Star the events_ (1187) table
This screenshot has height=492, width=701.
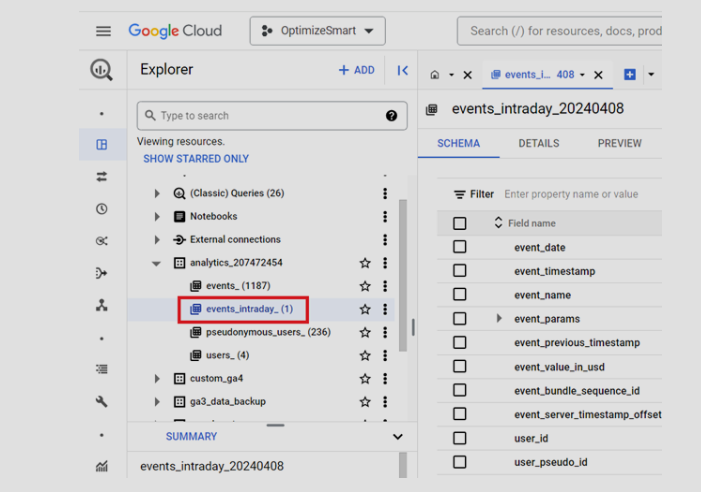(365, 286)
